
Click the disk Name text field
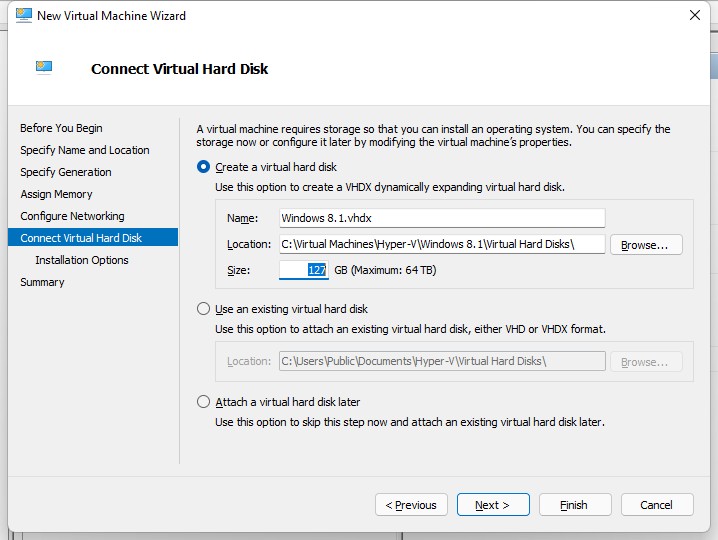click(442, 218)
